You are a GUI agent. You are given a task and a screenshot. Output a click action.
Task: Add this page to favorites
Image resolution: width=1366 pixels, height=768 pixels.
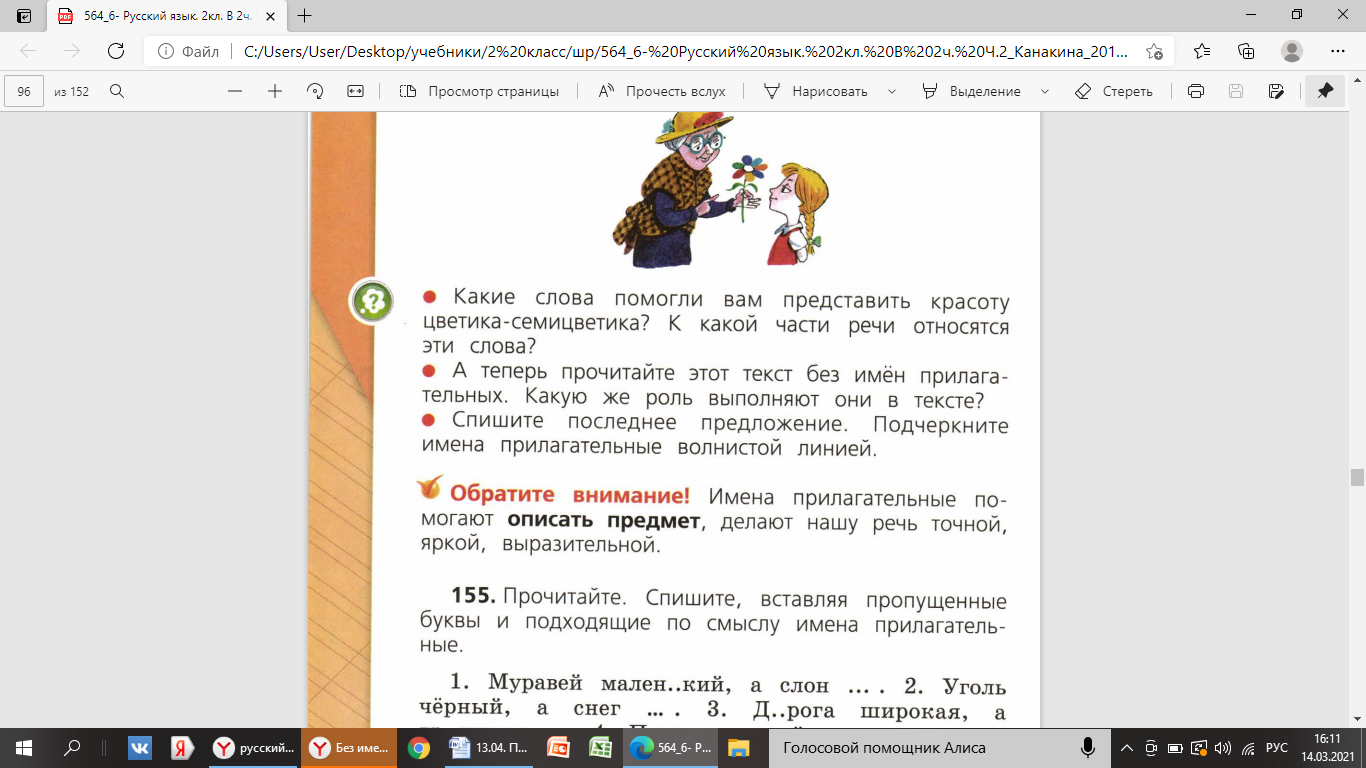click(x=1155, y=51)
